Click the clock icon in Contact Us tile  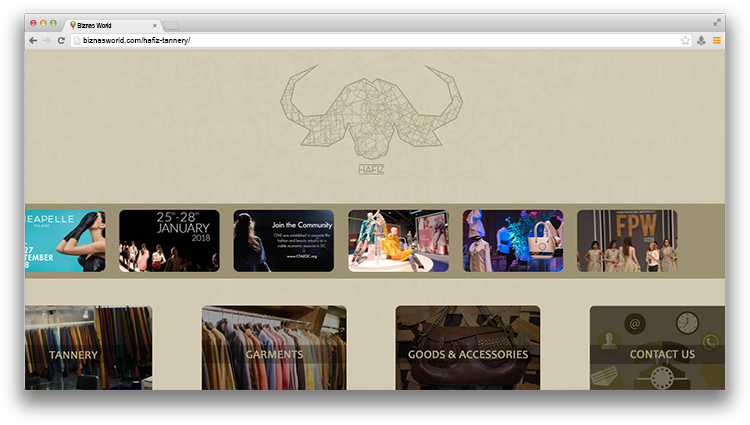pyautogui.click(x=686, y=322)
